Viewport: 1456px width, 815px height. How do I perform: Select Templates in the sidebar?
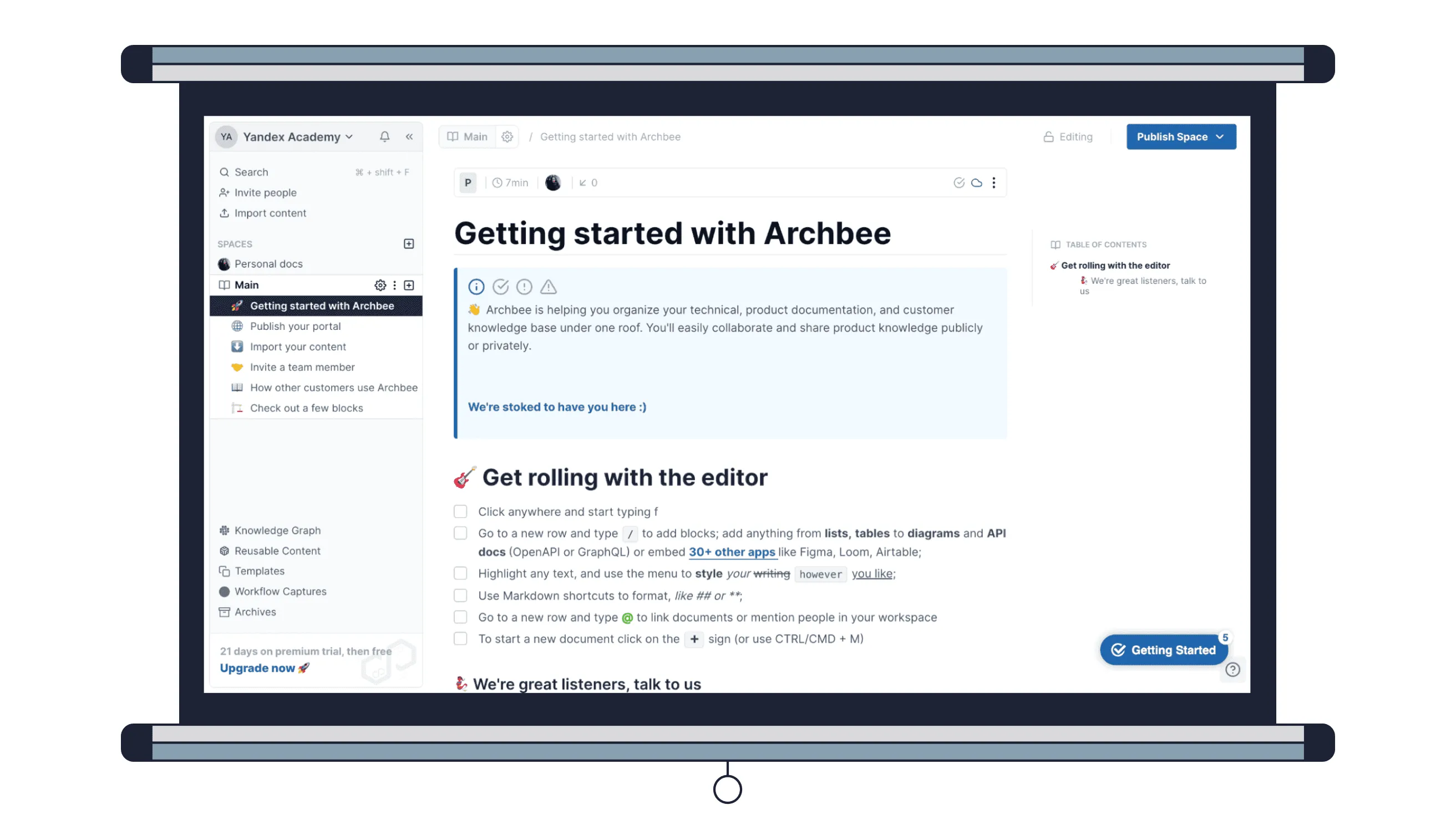[259, 571]
